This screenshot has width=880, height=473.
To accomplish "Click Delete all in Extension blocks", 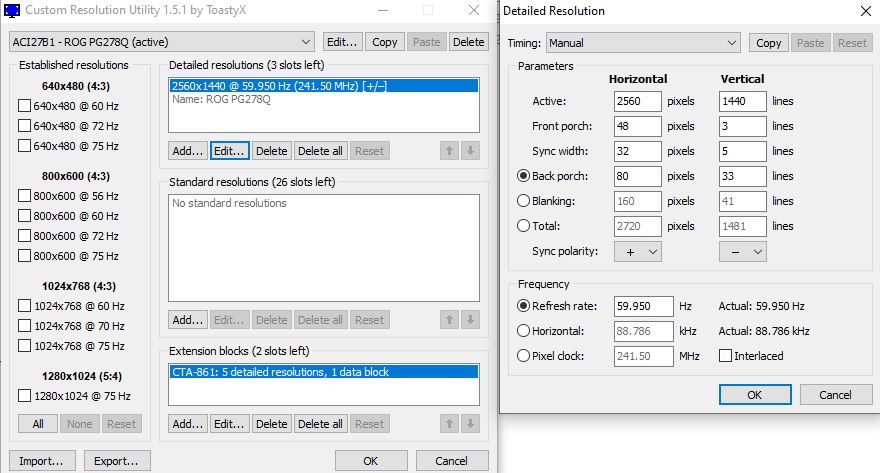I will coord(320,424).
